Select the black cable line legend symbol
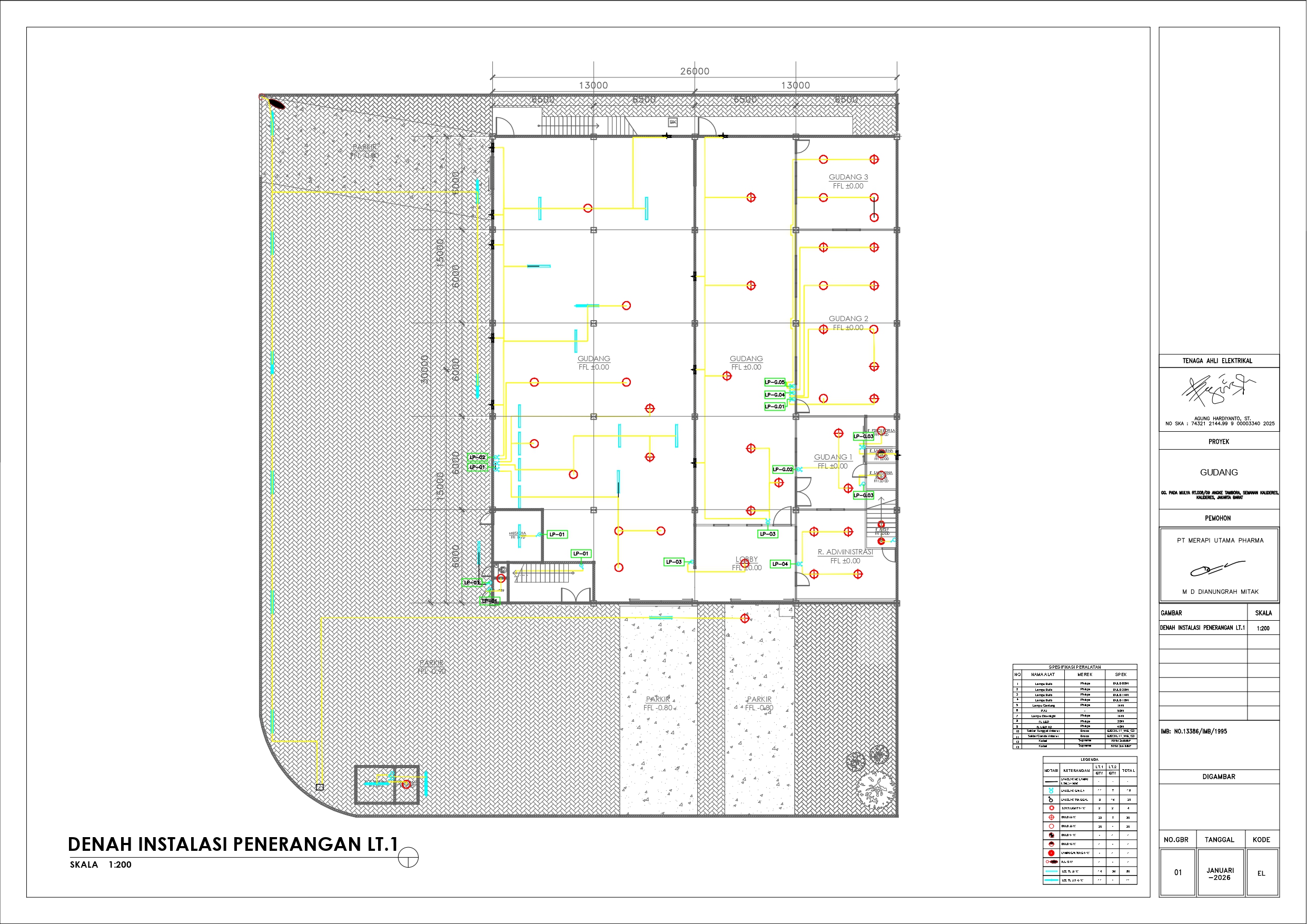Image resolution: width=1307 pixels, height=924 pixels. click(x=1052, y=782)
